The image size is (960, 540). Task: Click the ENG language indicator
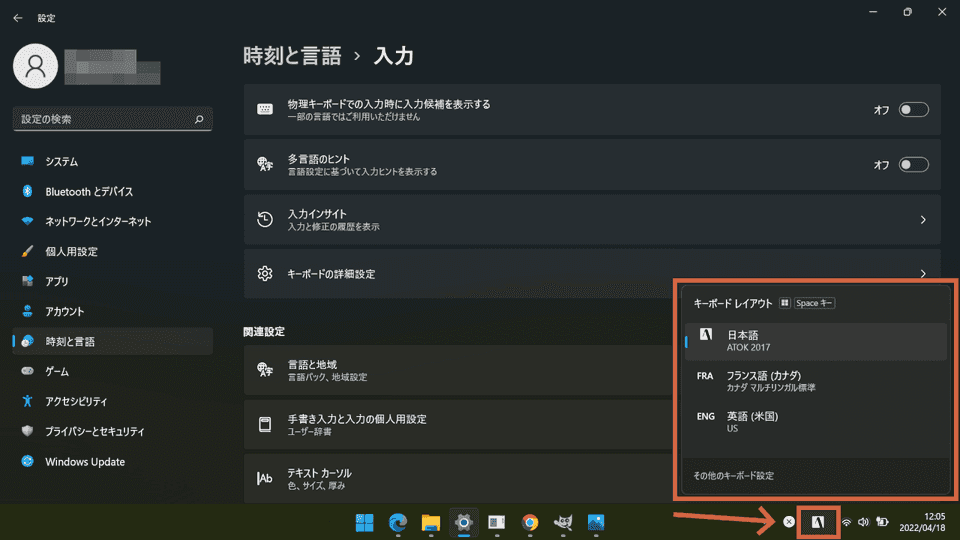point(705,416)
